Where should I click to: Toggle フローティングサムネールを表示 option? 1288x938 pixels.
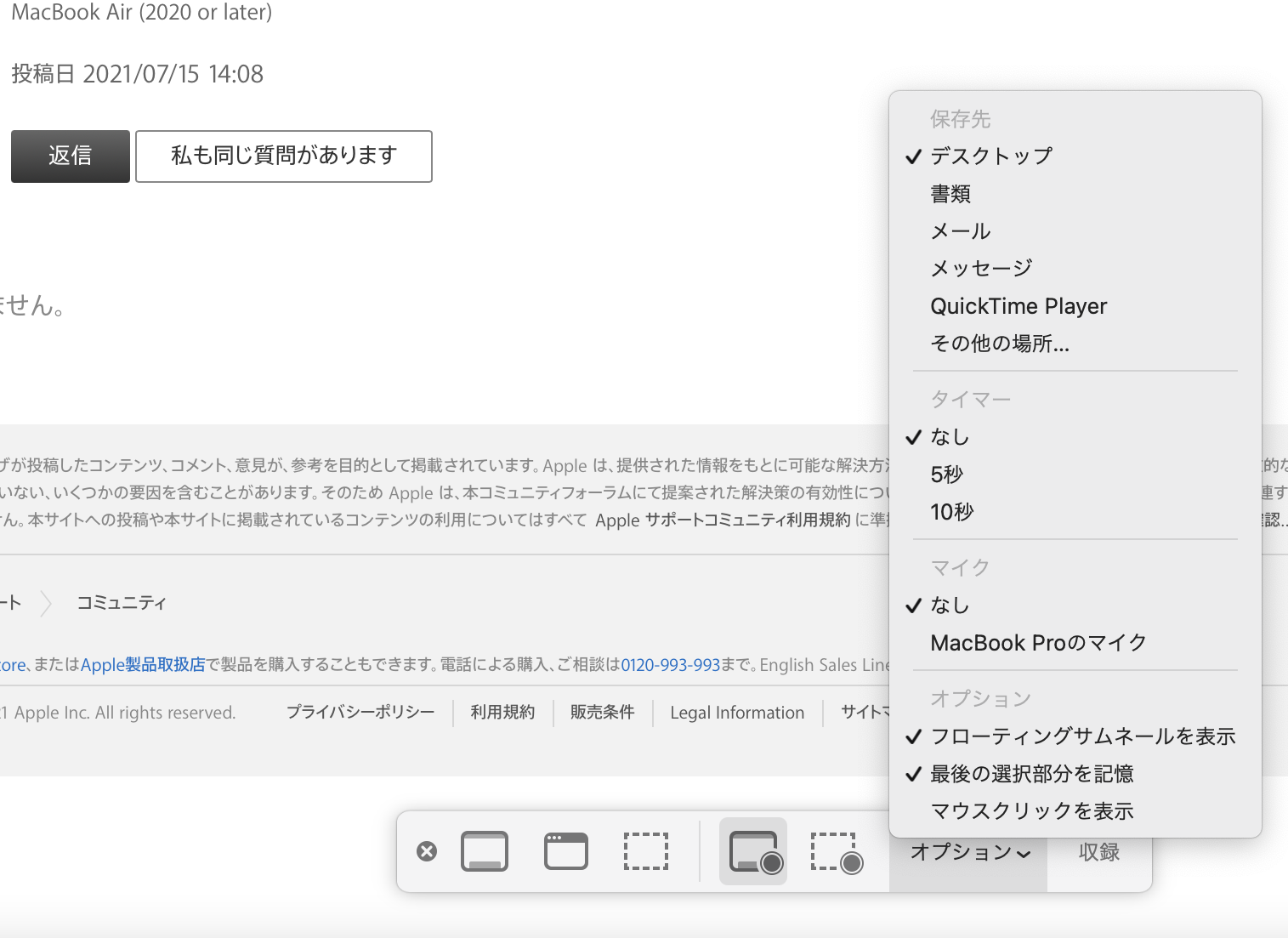(x=1082, y=736)
